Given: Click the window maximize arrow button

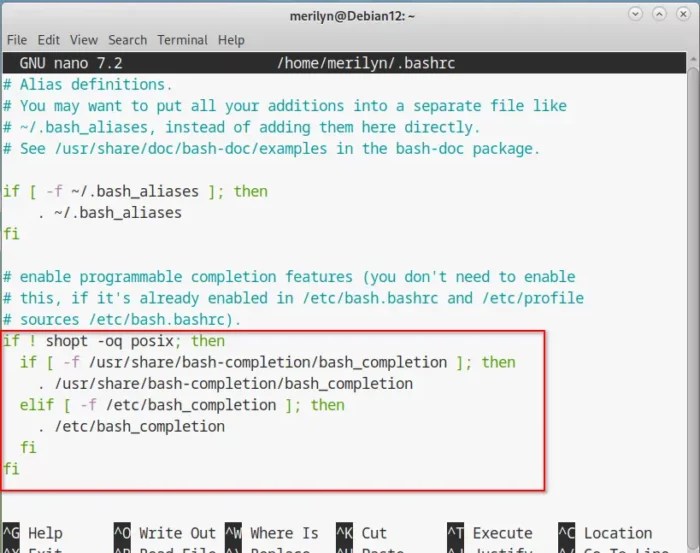Looking at the screenshot, I should [x=659, y=14].
